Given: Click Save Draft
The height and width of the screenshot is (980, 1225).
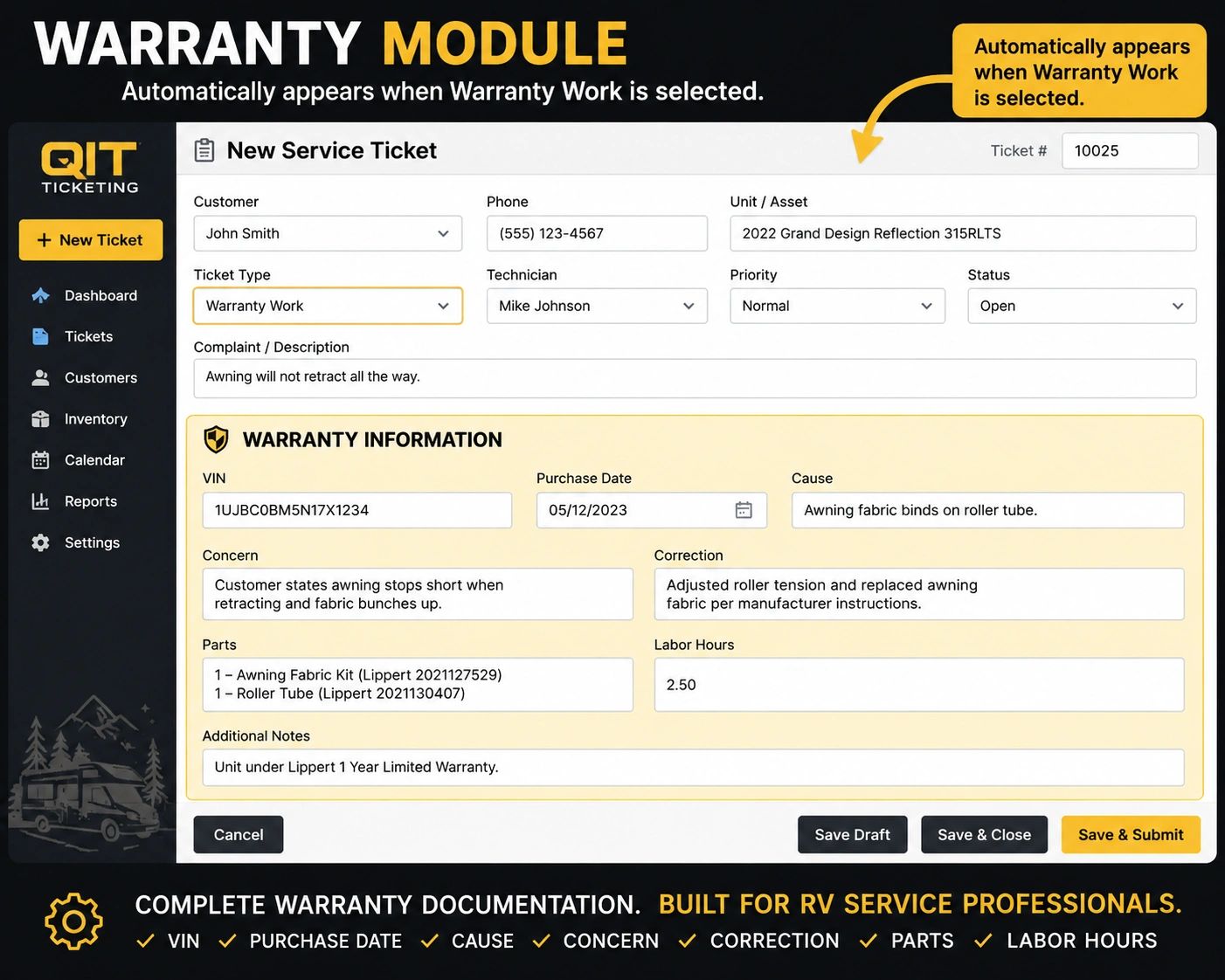Looking at the screenshot, I should (x=853, y=835).
